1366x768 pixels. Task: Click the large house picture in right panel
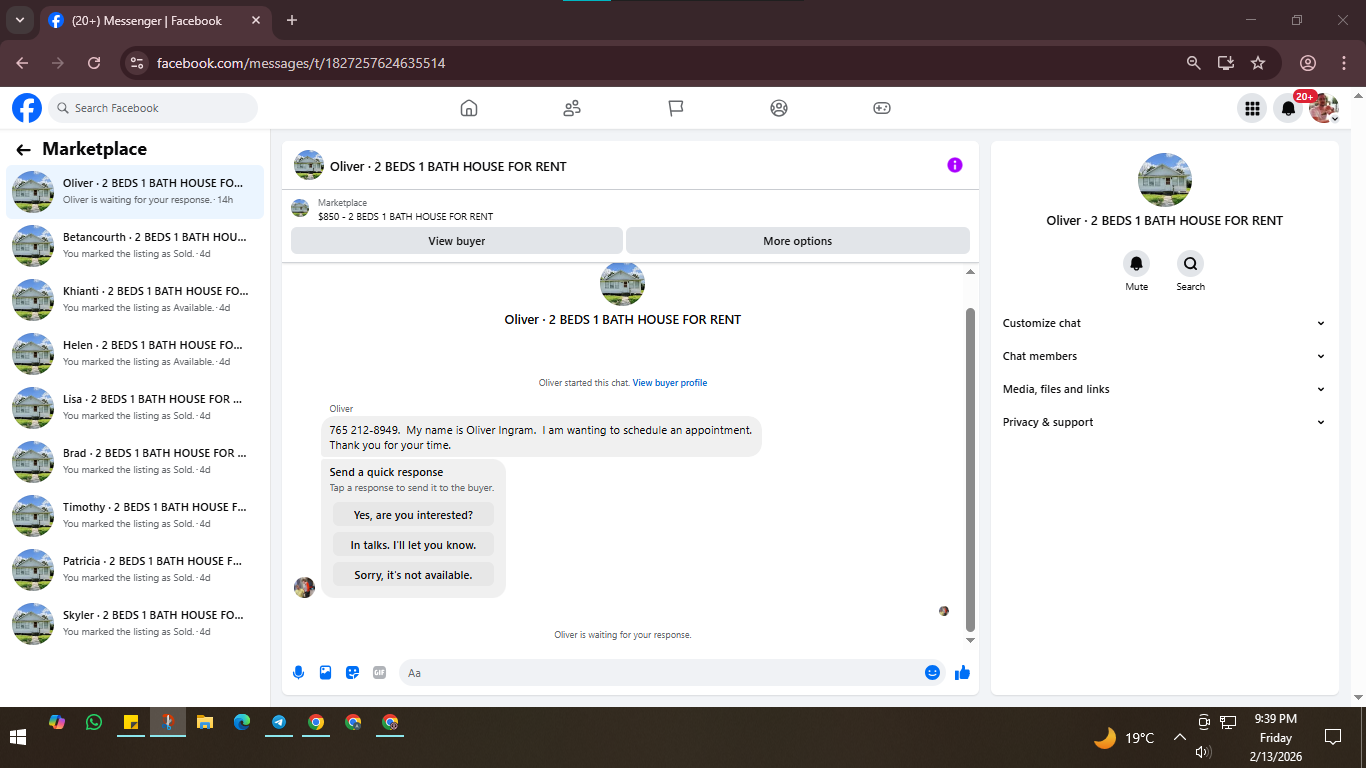[1165, 180]
